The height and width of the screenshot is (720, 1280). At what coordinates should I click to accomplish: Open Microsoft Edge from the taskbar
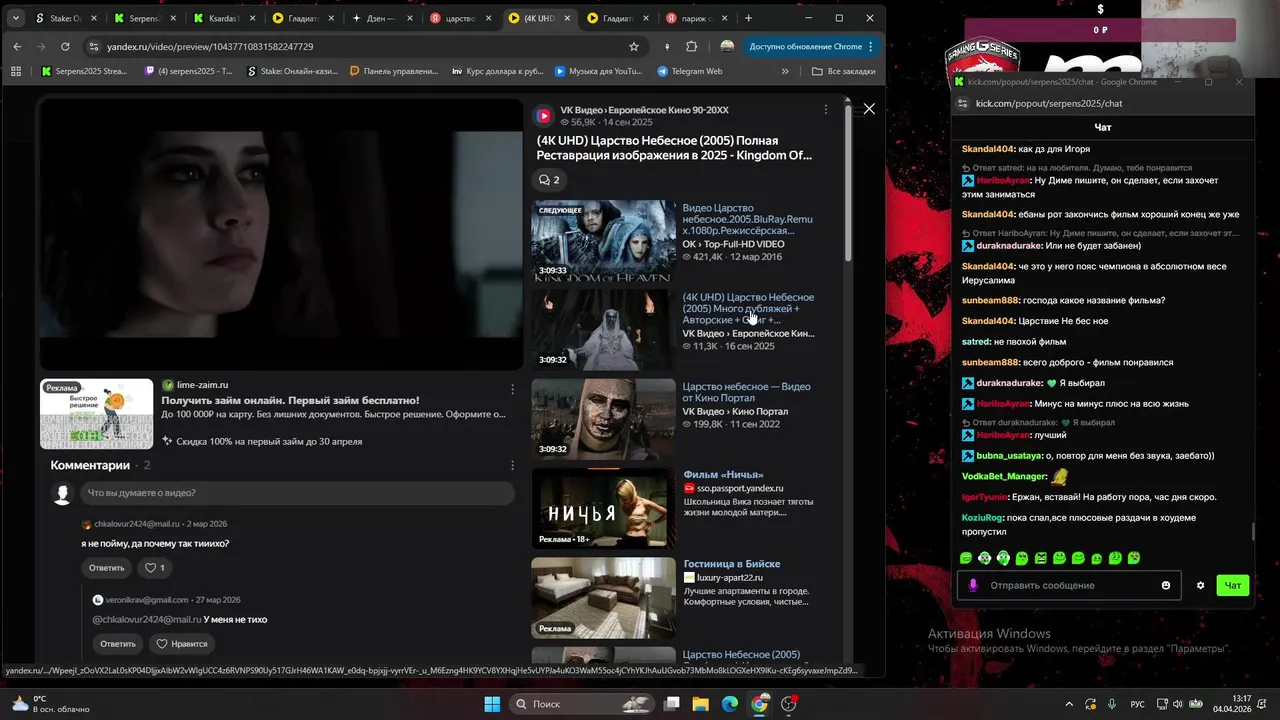[x=730, y=704]
